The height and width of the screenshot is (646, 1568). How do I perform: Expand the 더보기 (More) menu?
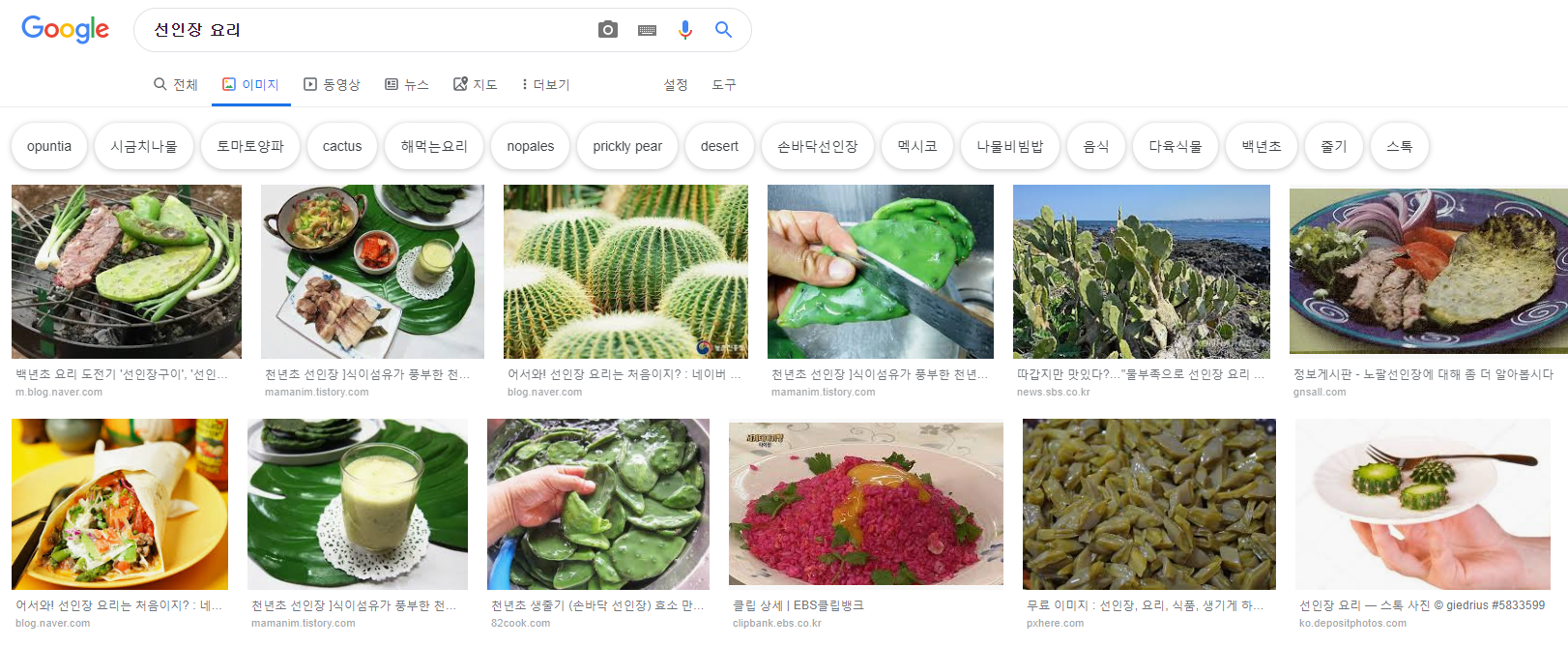545,85
